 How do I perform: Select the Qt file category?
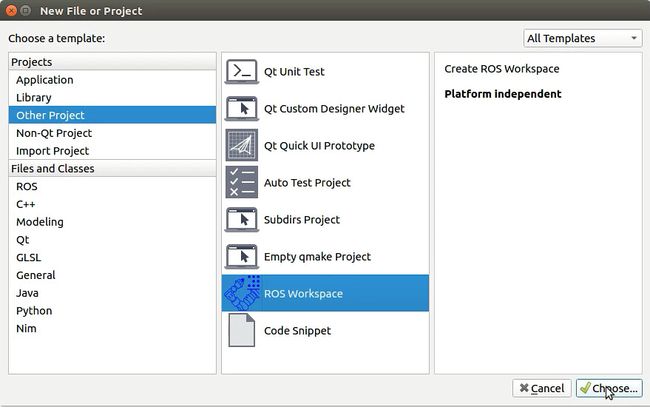(112, 240)
